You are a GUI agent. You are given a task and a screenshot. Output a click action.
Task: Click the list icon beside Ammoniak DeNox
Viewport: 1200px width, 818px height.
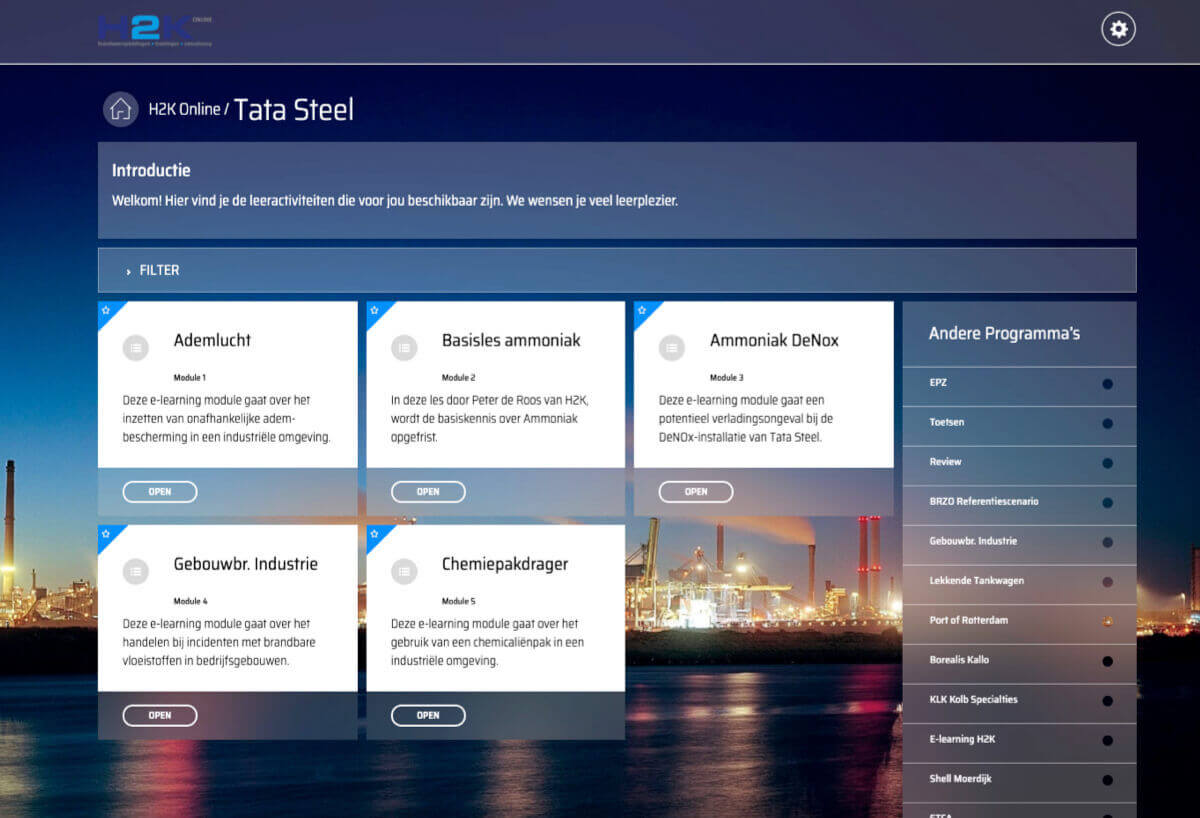tap(672, 348)
